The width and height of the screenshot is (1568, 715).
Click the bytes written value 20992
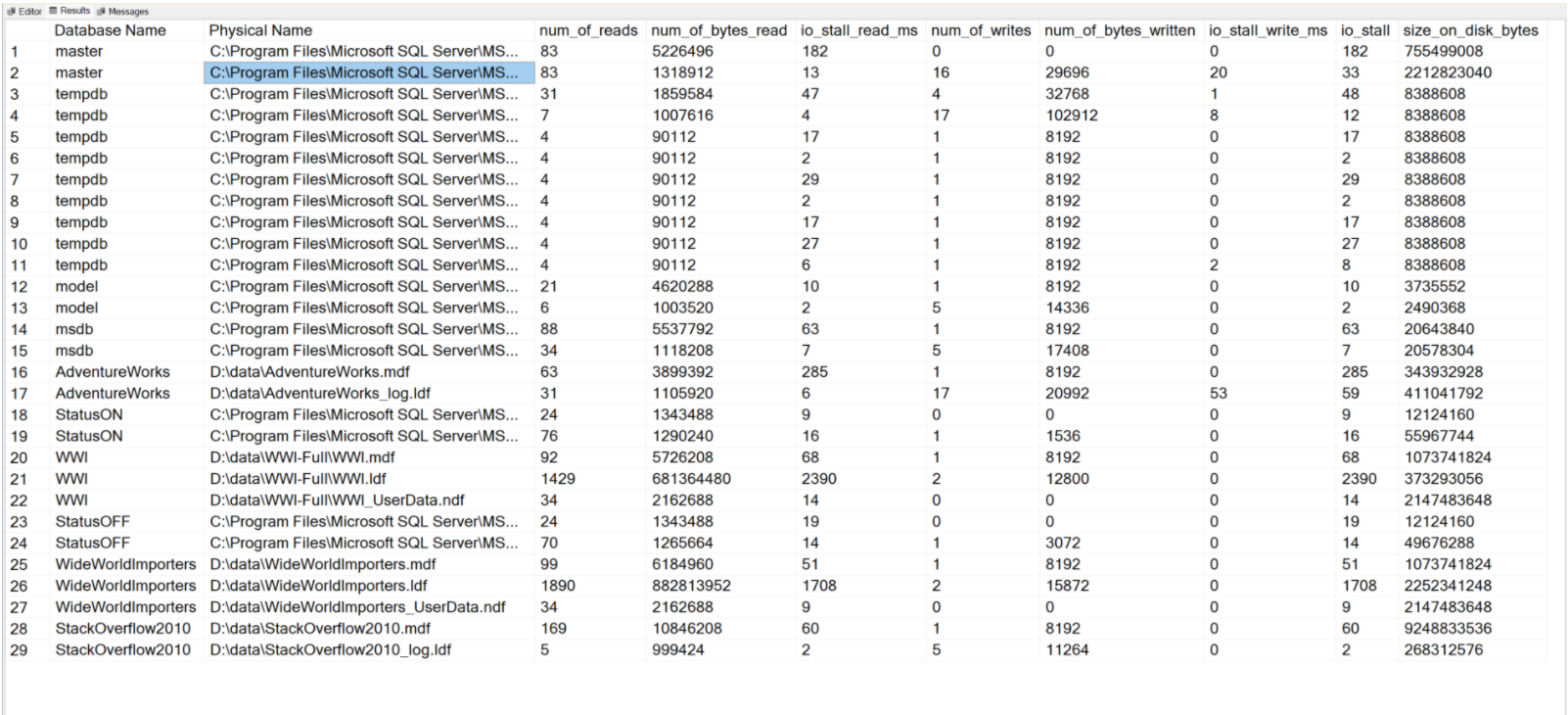coord(1067,394)
